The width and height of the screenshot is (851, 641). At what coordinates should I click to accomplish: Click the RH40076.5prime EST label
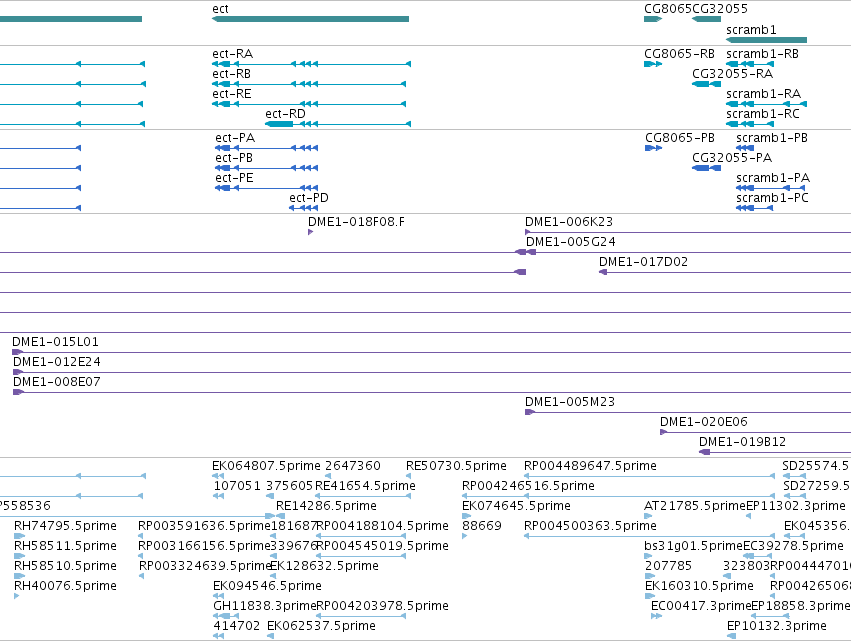coord(65,587)
